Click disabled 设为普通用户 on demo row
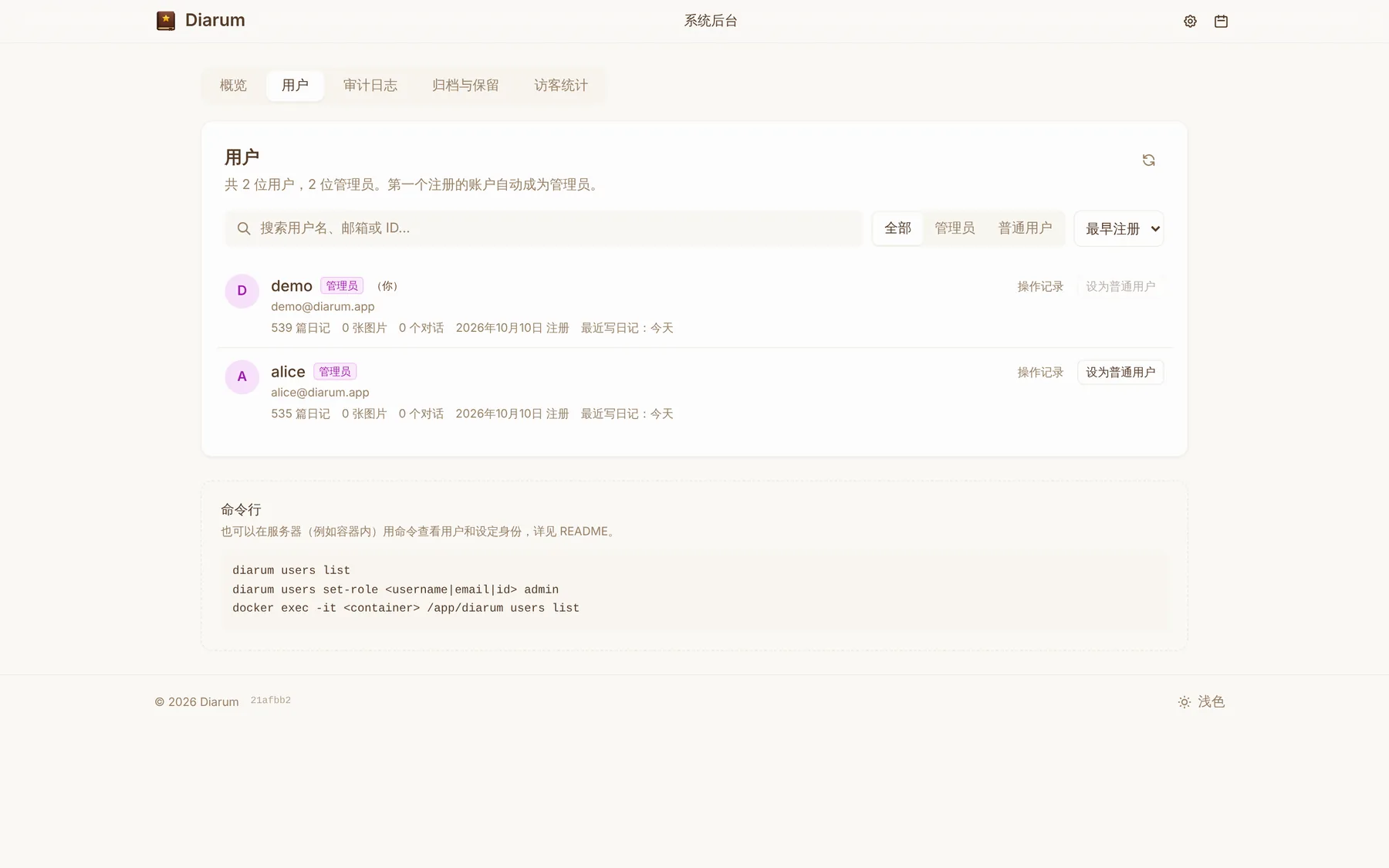Viewport: 1389px width, 868px height. tap(1120, 286)
